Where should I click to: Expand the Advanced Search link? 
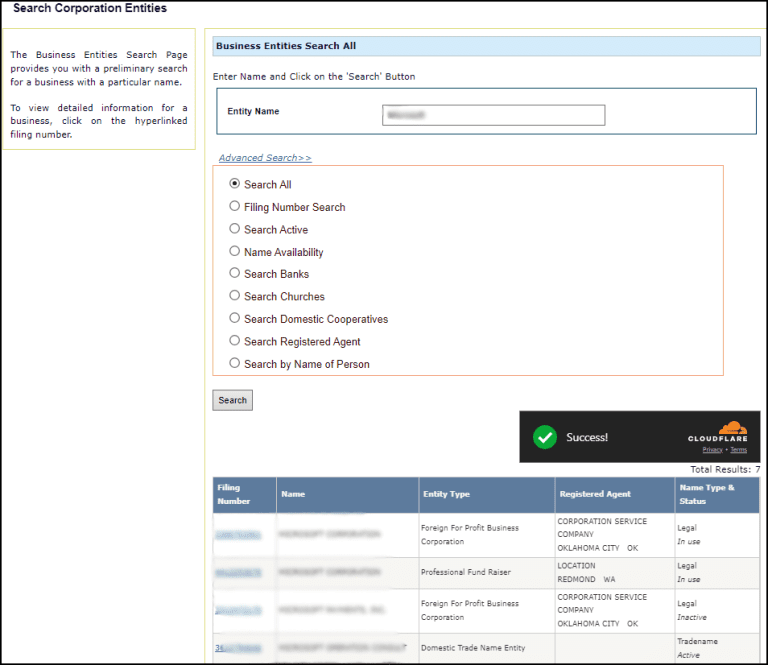265,158
